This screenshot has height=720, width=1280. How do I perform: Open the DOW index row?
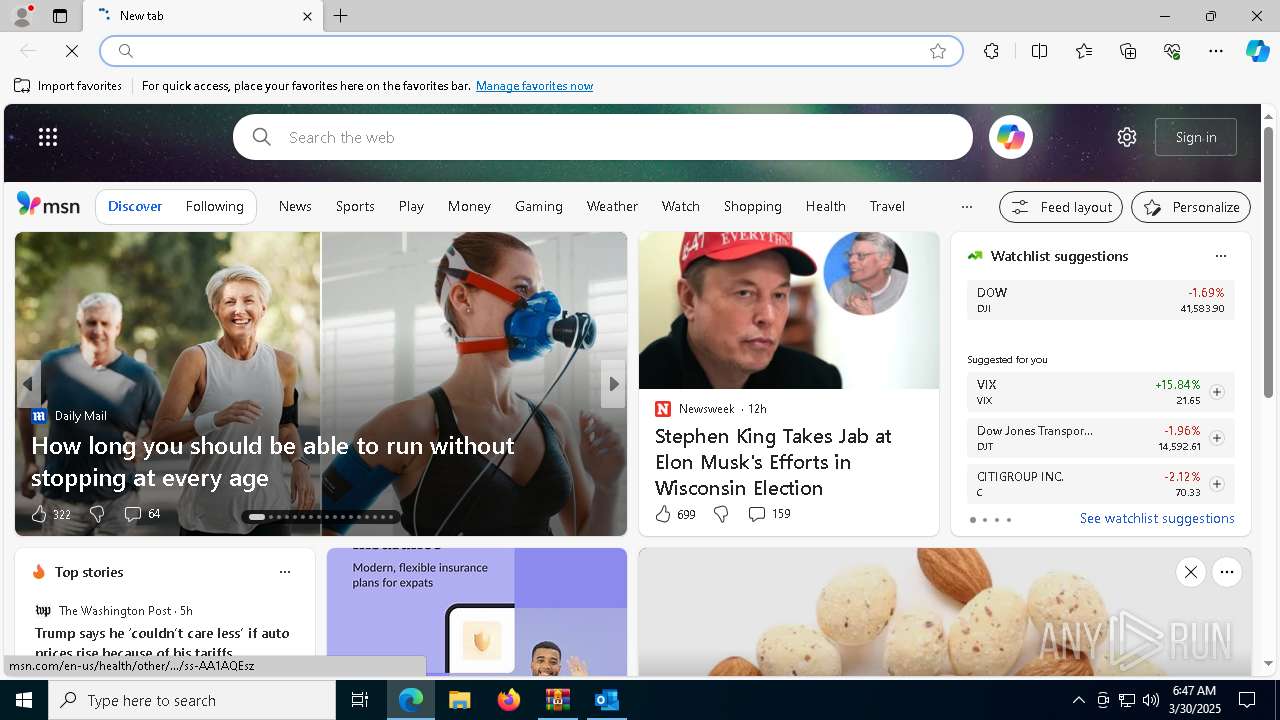click(x=1100, y=300)
